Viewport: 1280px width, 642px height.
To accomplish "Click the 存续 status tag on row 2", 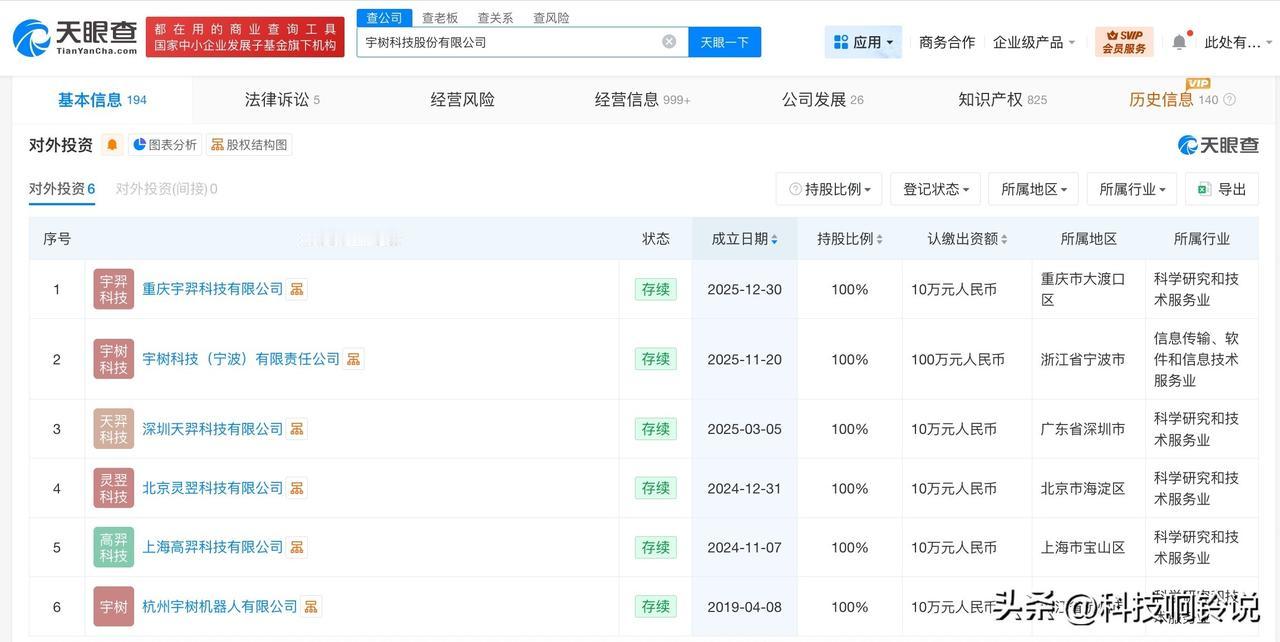I will pos(656,359).
